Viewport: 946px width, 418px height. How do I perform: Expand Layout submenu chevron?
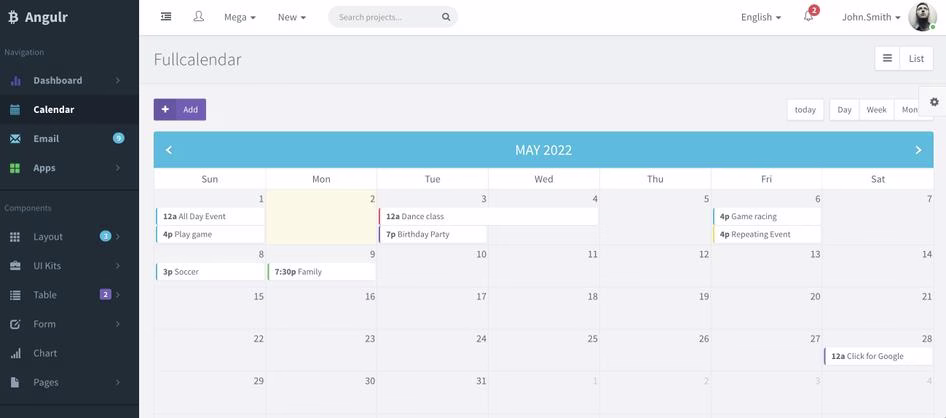pos(118,236)
